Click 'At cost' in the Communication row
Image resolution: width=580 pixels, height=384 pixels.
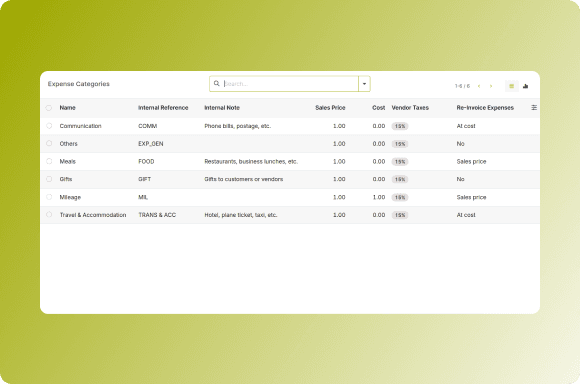coord(466,126)
